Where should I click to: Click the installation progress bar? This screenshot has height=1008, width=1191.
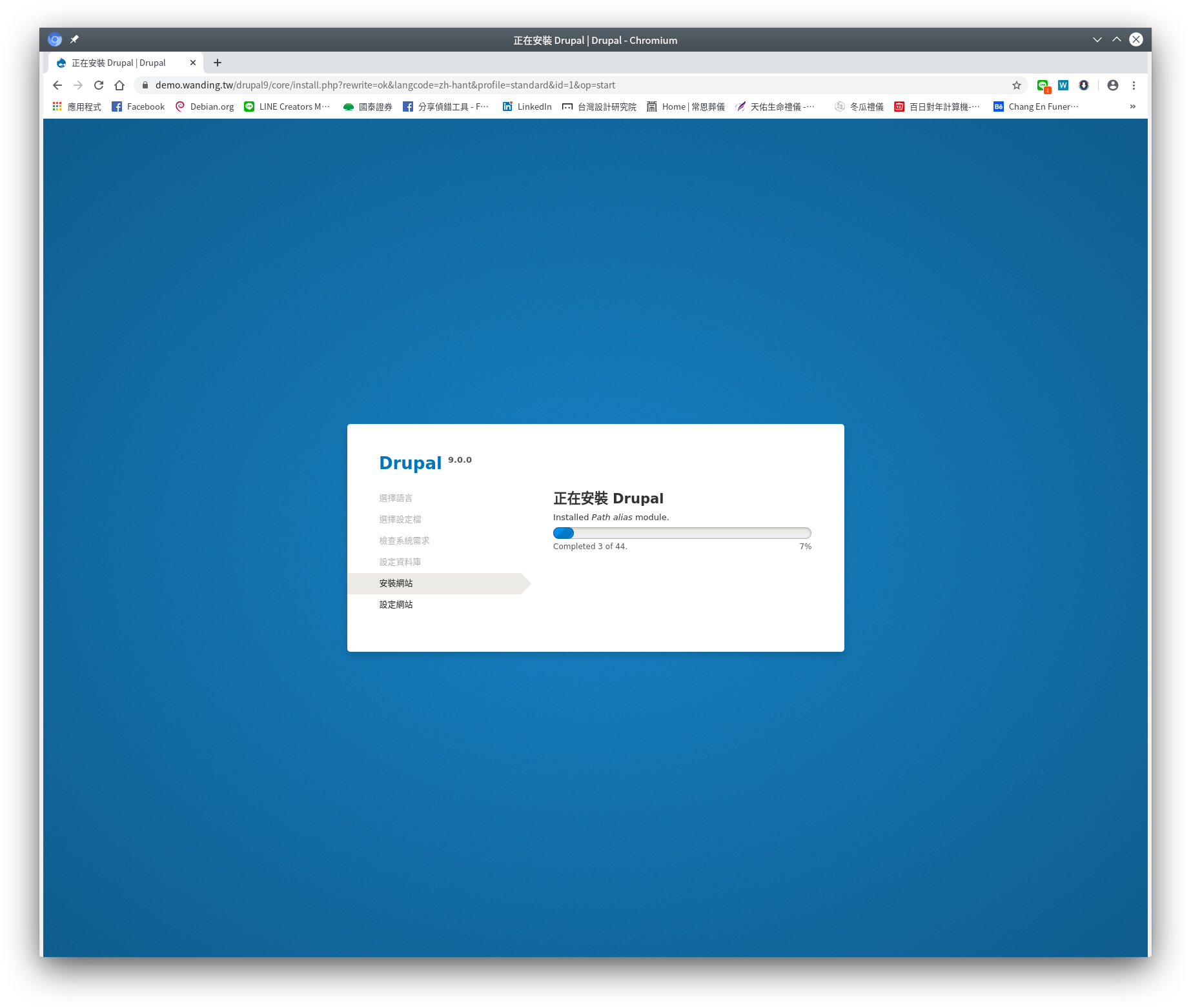[x=682, y=533]
